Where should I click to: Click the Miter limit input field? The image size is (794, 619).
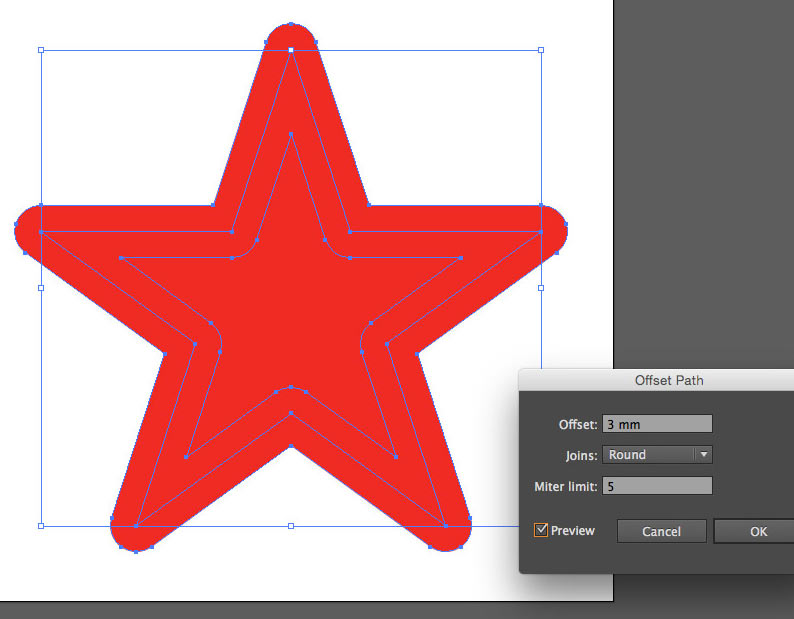657,486
